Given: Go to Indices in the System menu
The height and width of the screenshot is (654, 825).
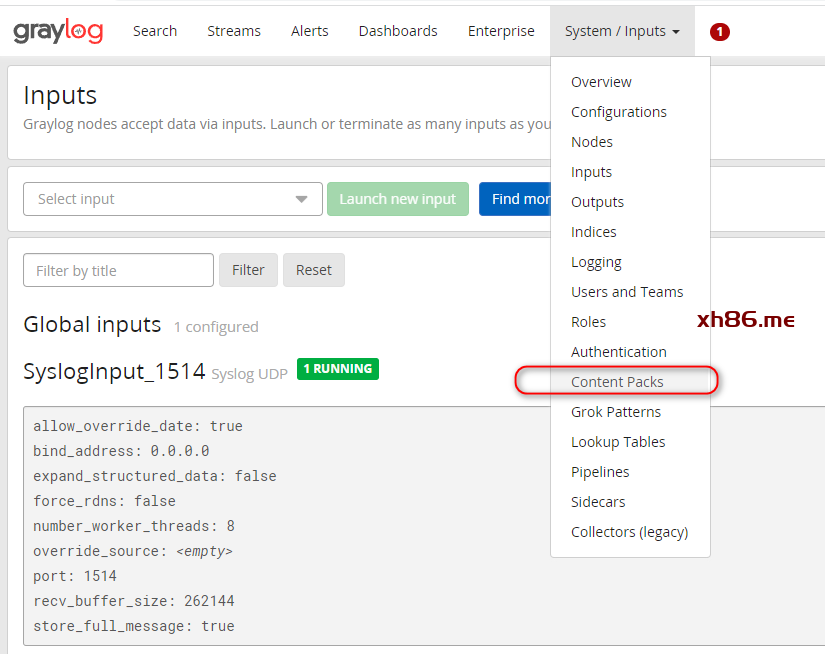Looking at the screenshot, I should click(593, 232).
